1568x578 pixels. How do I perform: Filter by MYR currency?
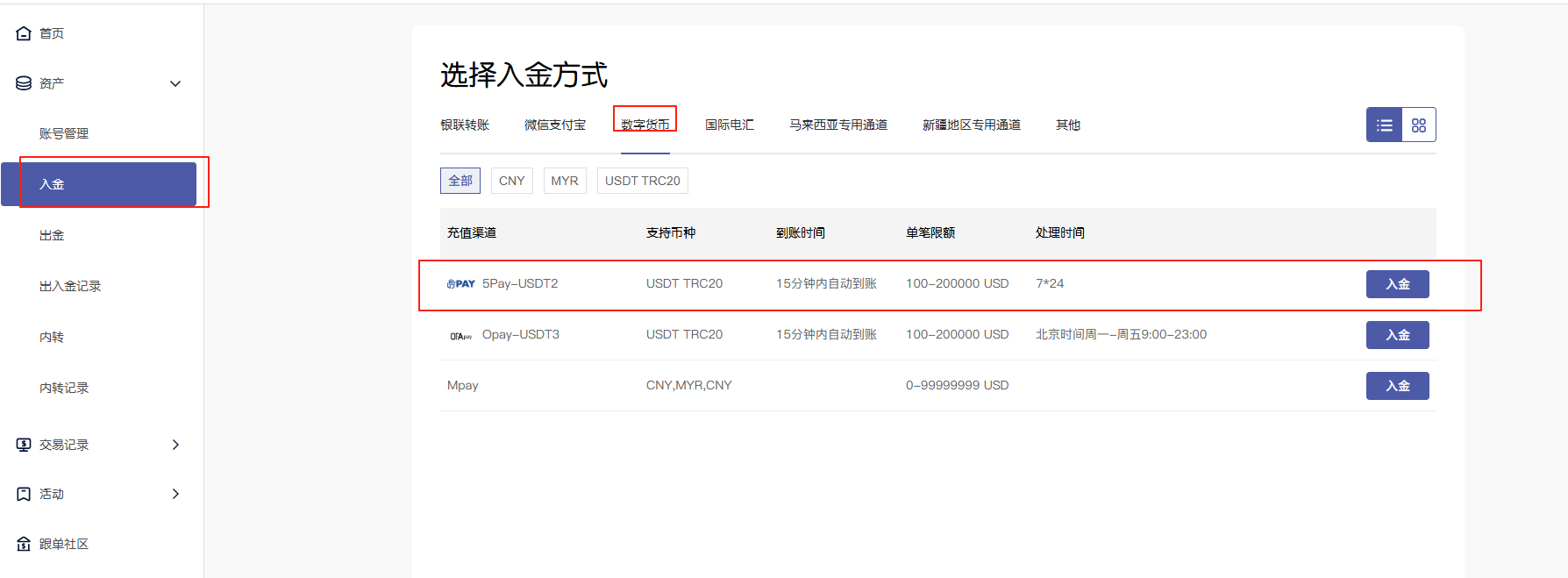pyautogui.click(x=565, y=181)
